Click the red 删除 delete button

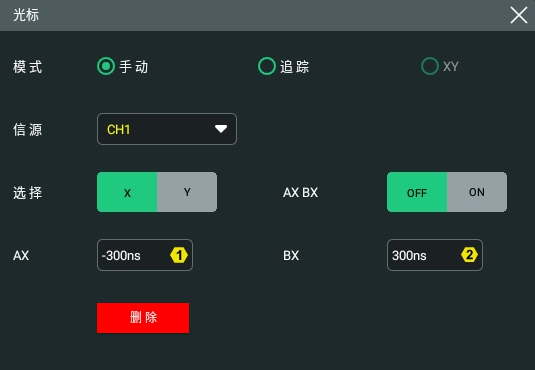[x=143, y=318]
